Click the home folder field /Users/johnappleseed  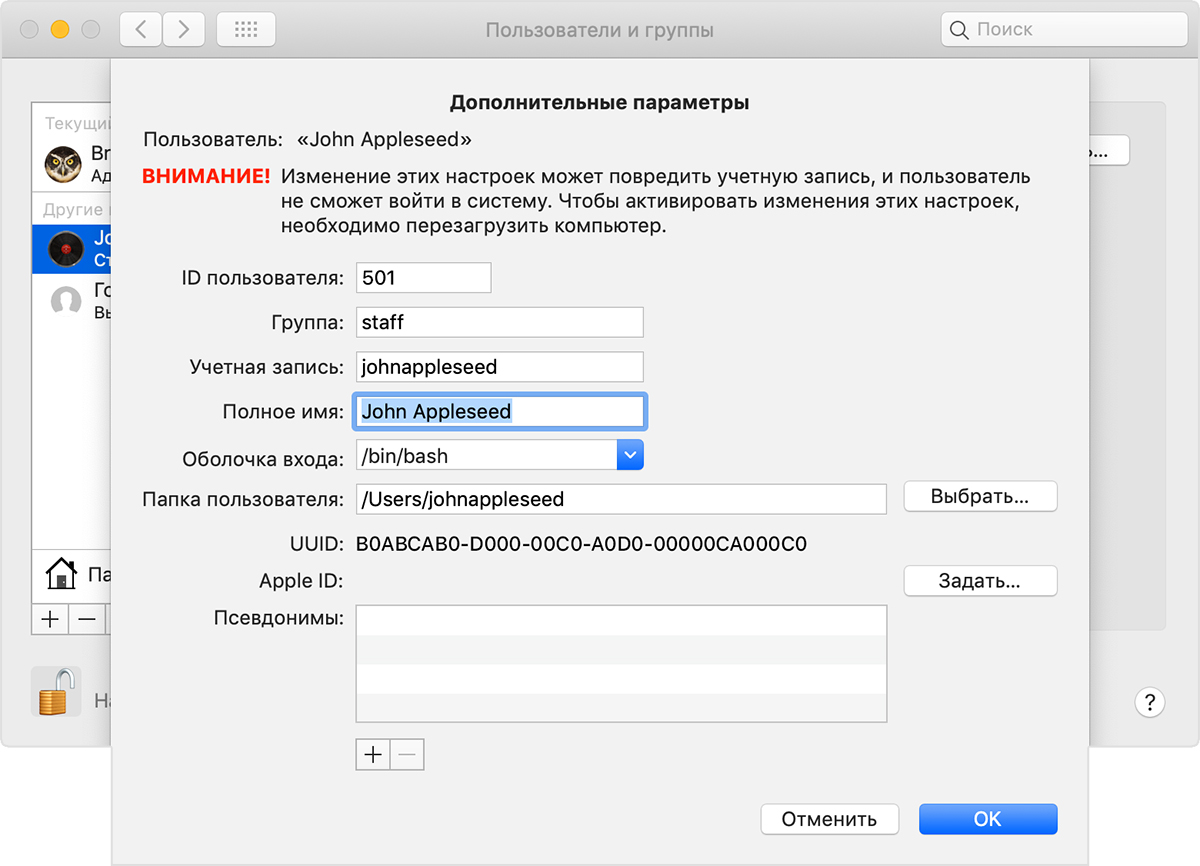[x=621, y=499]
